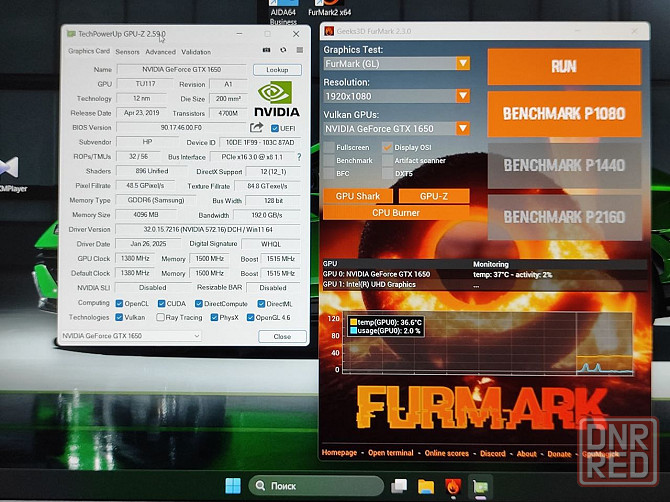Open FurMark2 x64 desktop shortcut

tap(329, 9)
